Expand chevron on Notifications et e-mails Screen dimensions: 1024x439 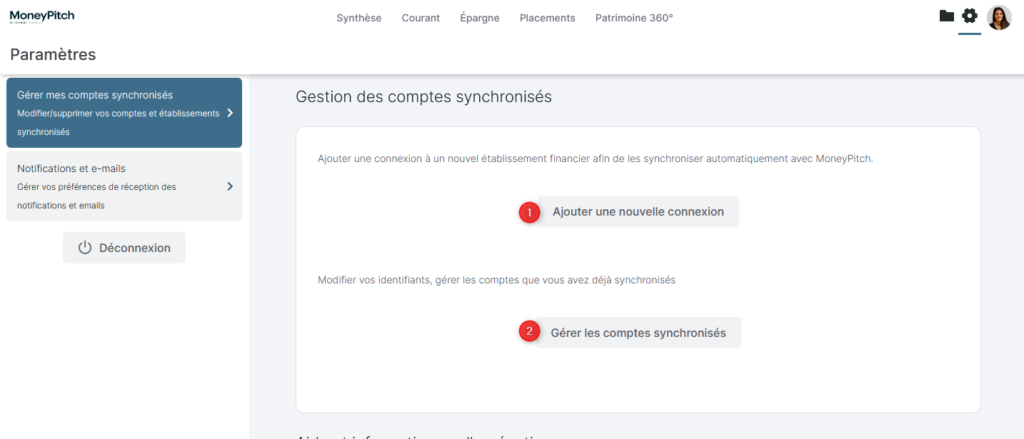[x=230, y=186]
